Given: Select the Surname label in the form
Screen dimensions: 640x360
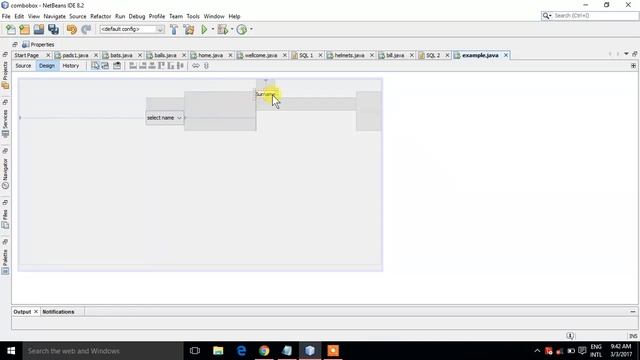Looking at the screenshot, I should click(x=266, y=94).
